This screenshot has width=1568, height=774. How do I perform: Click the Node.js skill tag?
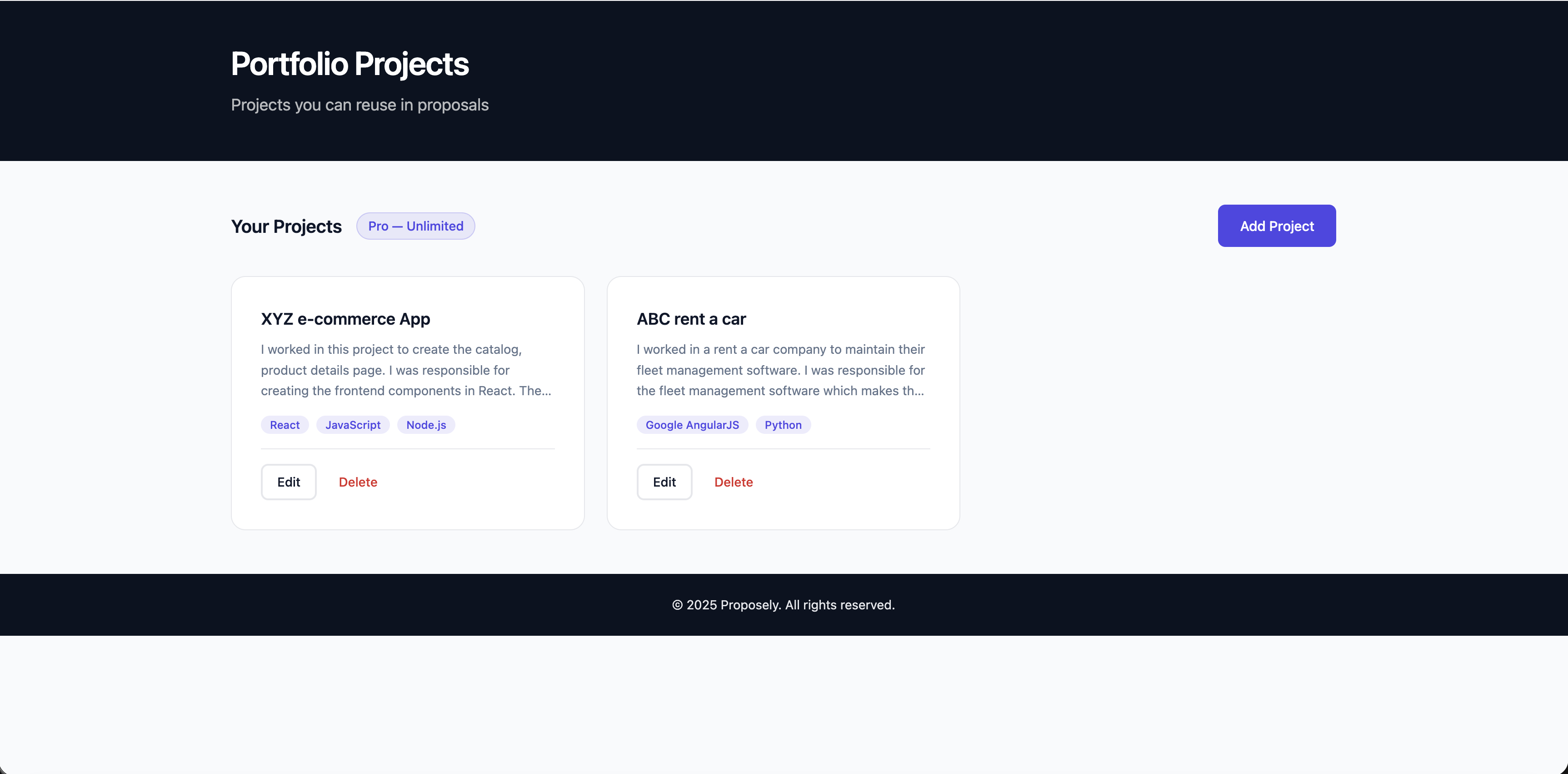426,425
